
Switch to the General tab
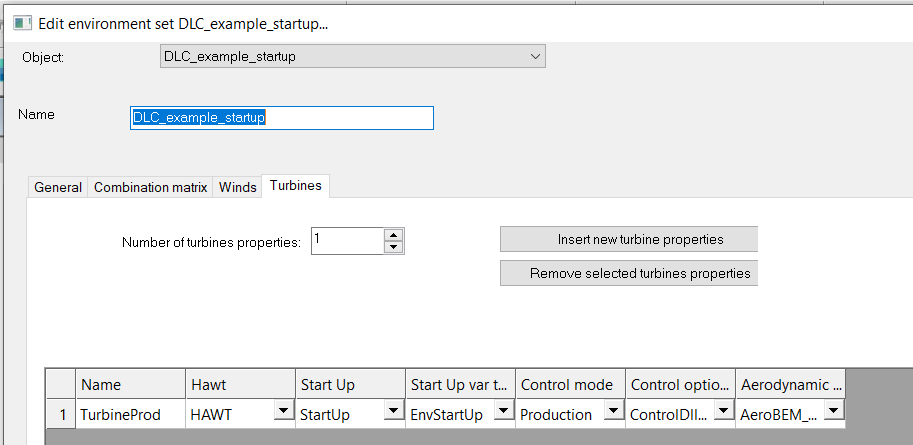58,187
